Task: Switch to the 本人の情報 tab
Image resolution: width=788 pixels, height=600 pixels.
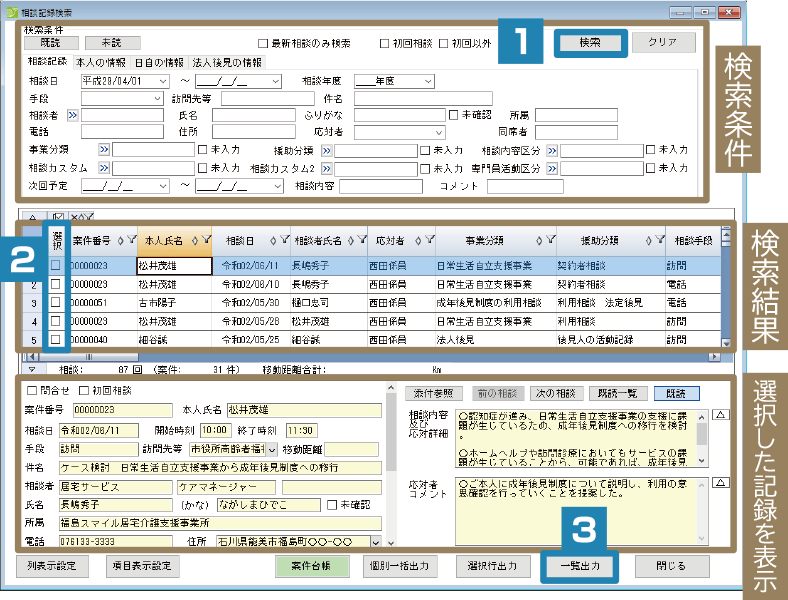Action: coord(101,62)
